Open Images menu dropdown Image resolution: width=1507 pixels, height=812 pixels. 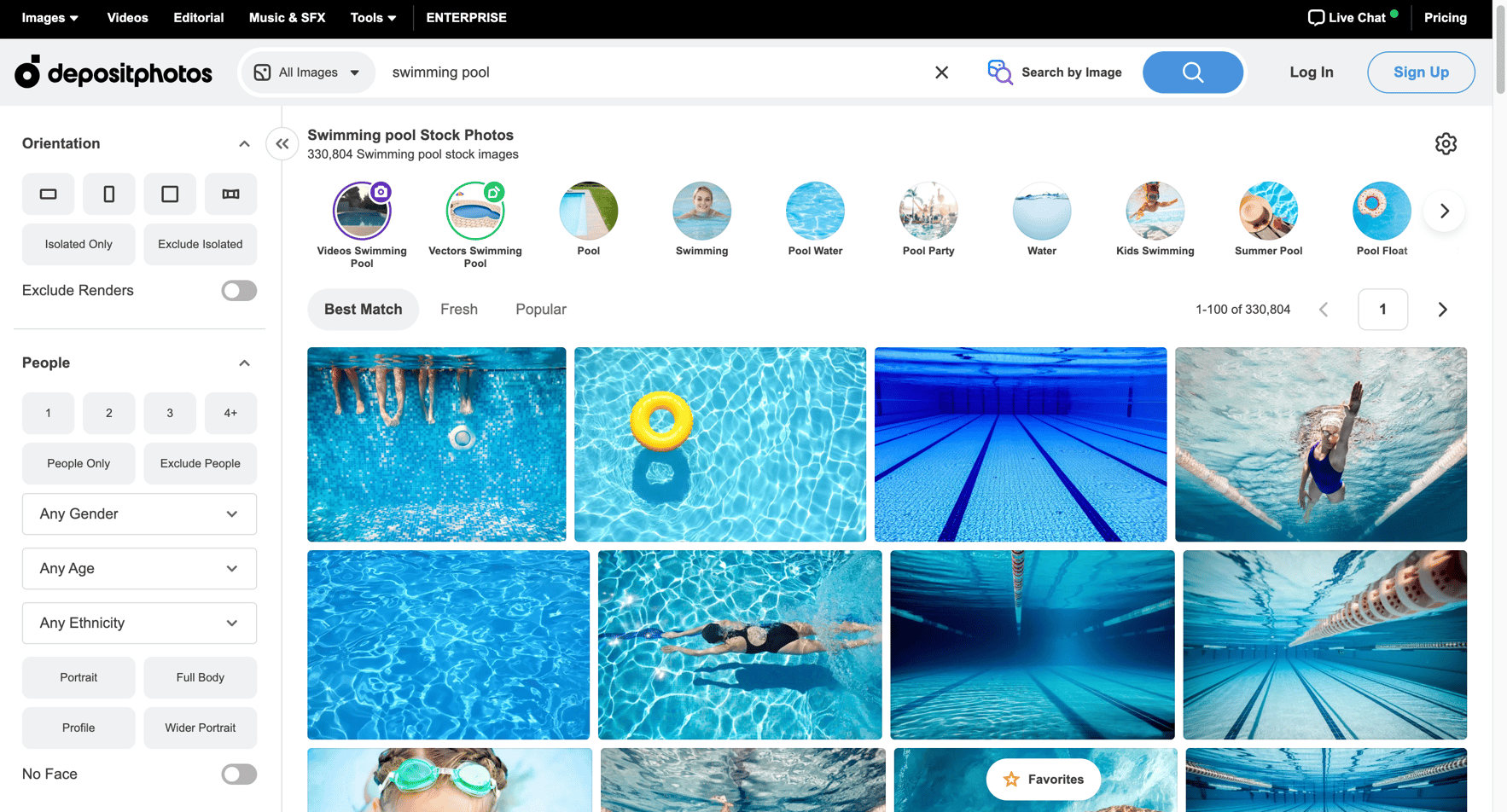click(49, 17)
